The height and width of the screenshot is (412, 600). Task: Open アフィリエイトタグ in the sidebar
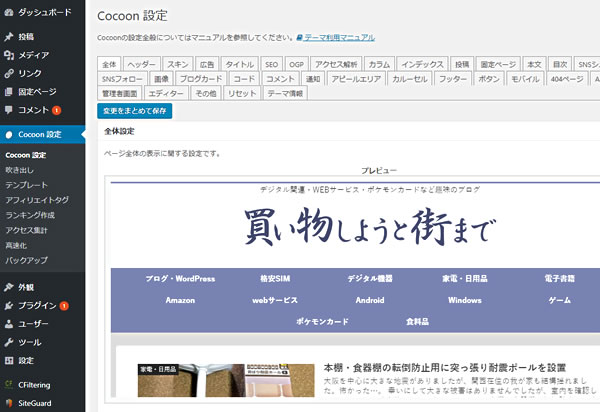click(x=37, y=200)
